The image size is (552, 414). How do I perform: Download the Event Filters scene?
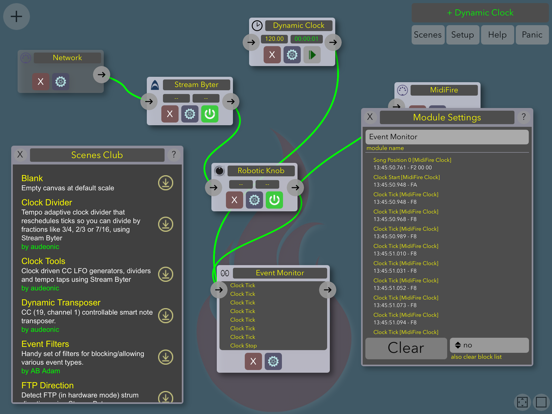165,357
